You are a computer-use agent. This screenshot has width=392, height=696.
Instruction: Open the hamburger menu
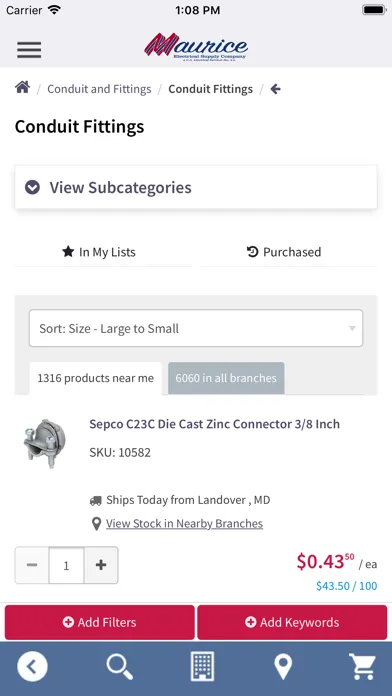point(29,50)
